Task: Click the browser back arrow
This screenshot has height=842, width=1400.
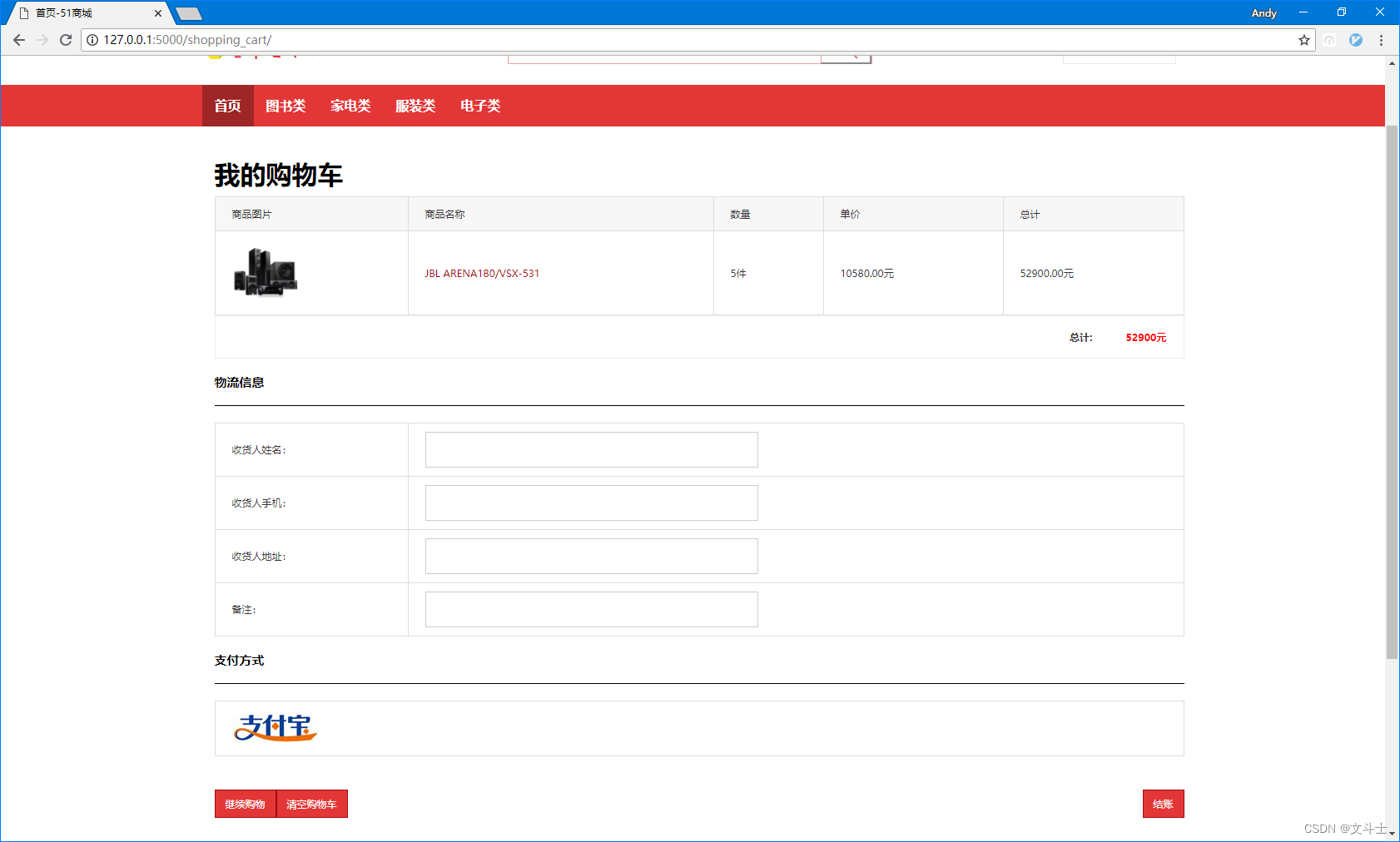Action: tap(18, 40)
